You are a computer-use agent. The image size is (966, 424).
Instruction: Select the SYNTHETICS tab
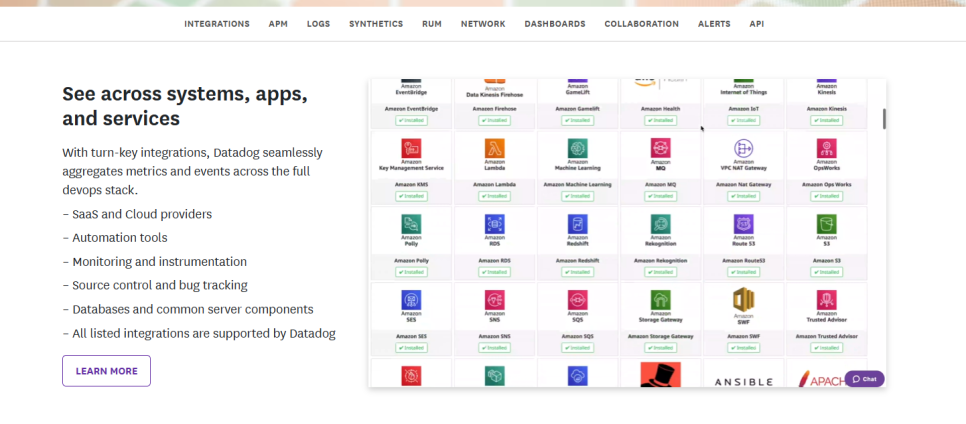(x=376, y=24)
